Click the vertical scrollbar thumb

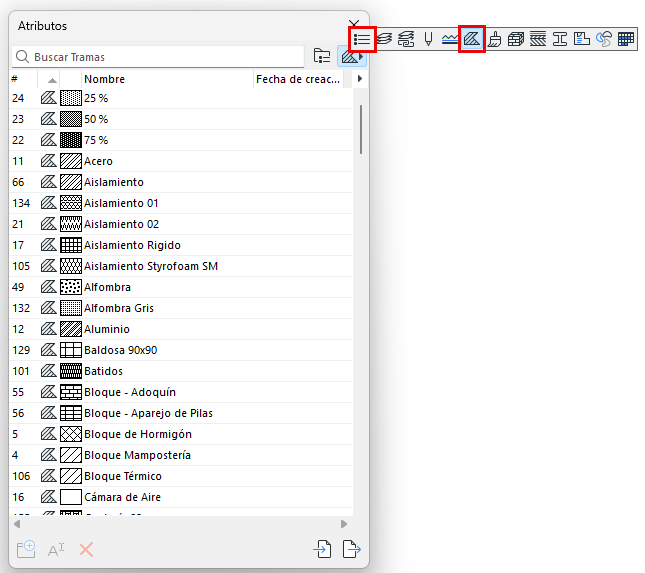pyautogui.click(x=361, y=129)
